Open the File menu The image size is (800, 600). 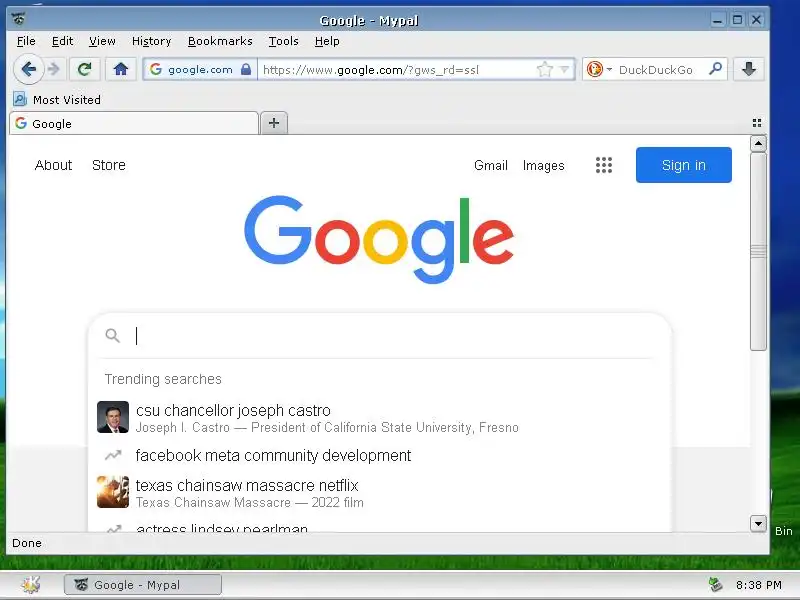26,41
